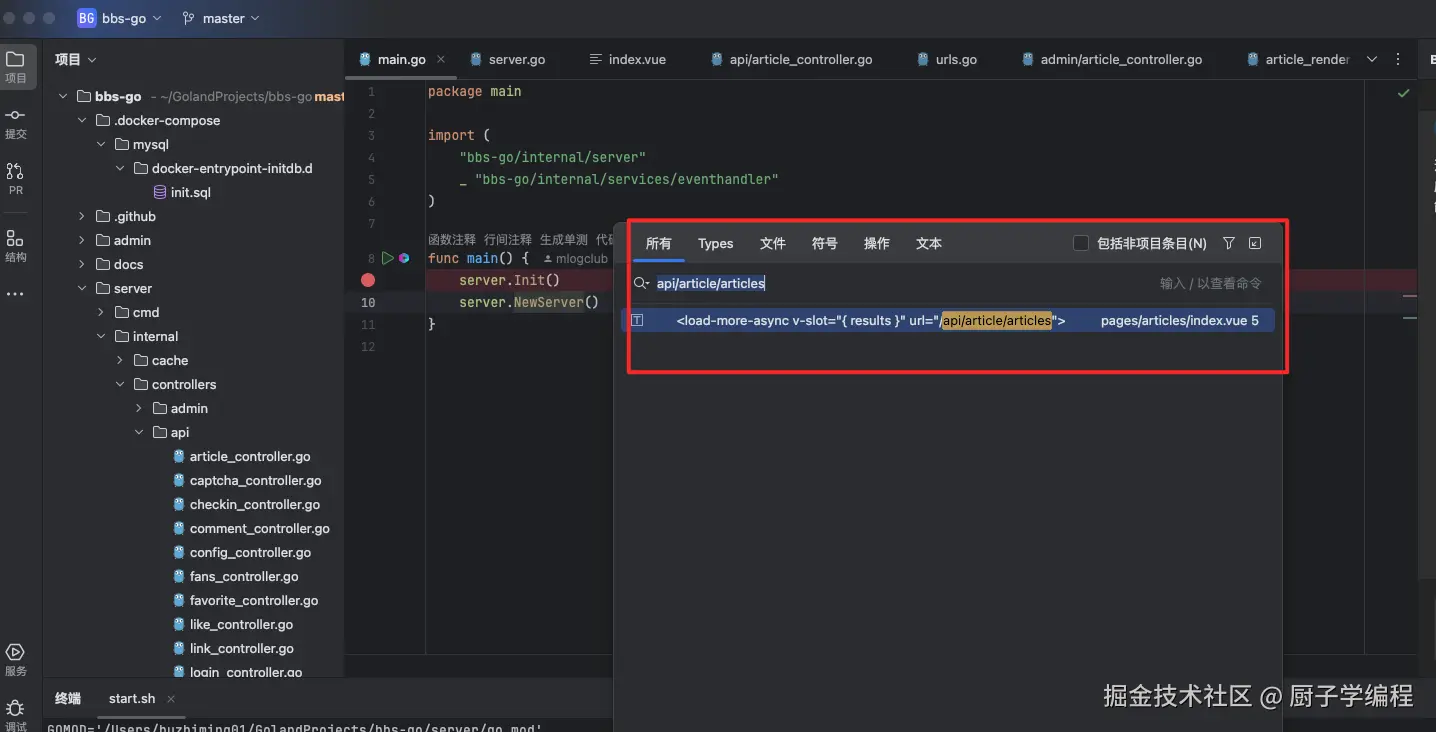1436x732 pixels.
Task: Collapse the bbs-go root folder
Action: 63,96
